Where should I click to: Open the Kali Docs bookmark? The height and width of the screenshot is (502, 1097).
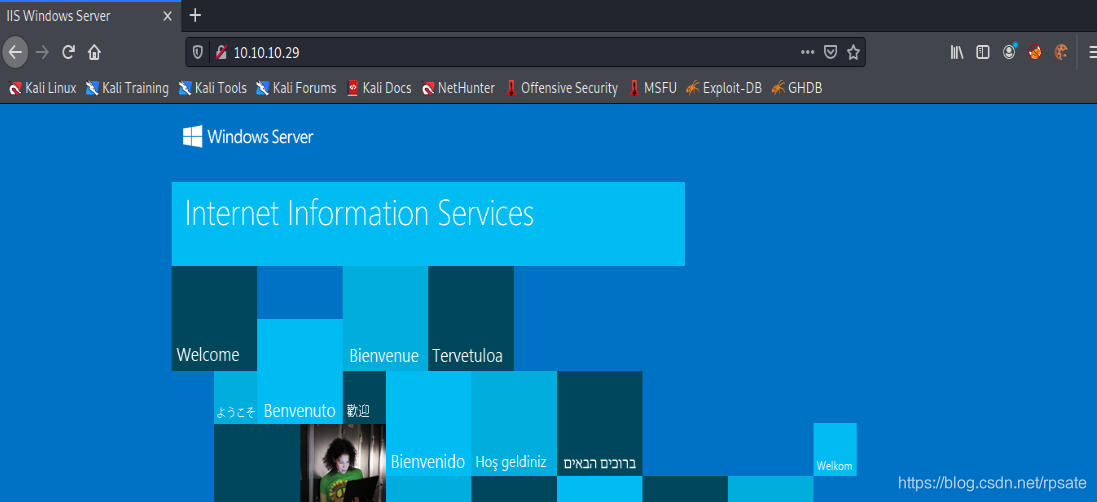379,88
